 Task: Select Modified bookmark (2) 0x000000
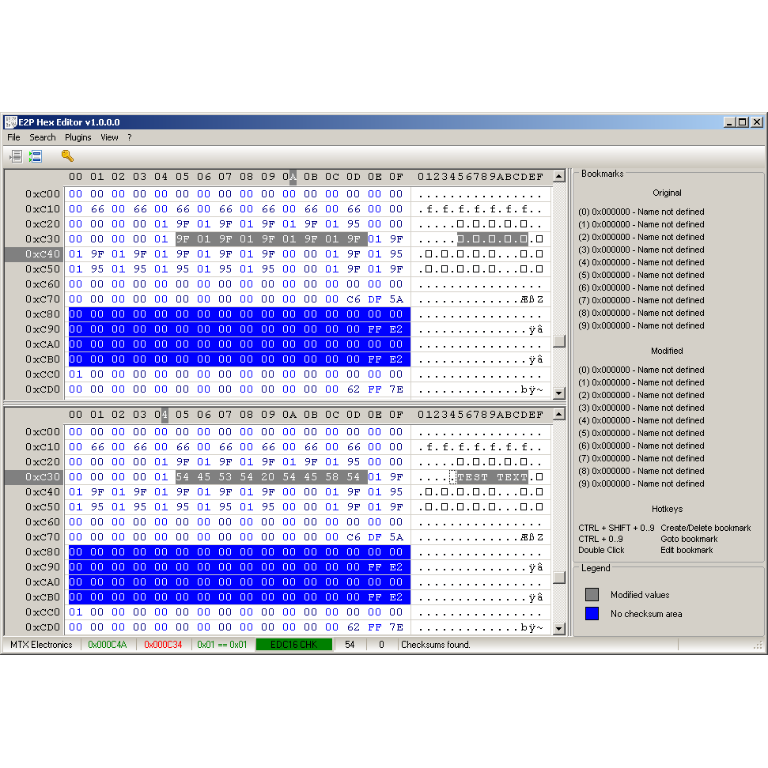[x=641, y=395]
